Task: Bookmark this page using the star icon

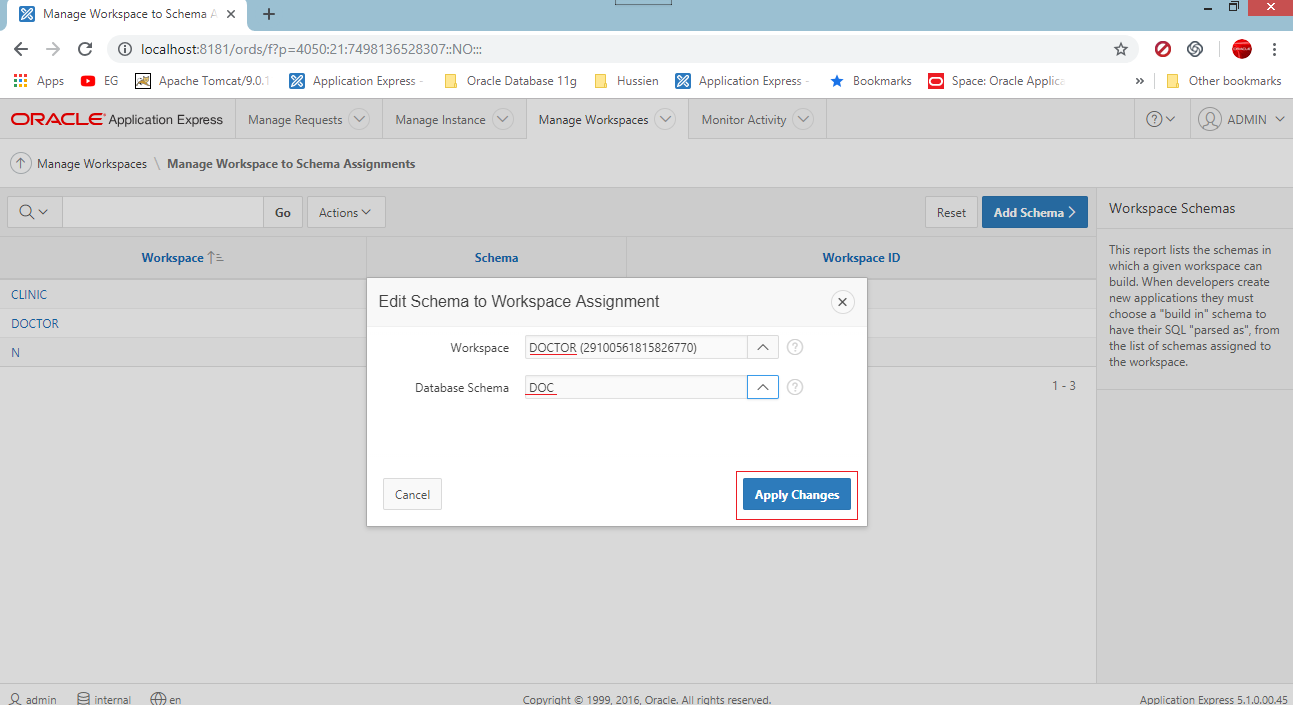Action: (1120, 48)
